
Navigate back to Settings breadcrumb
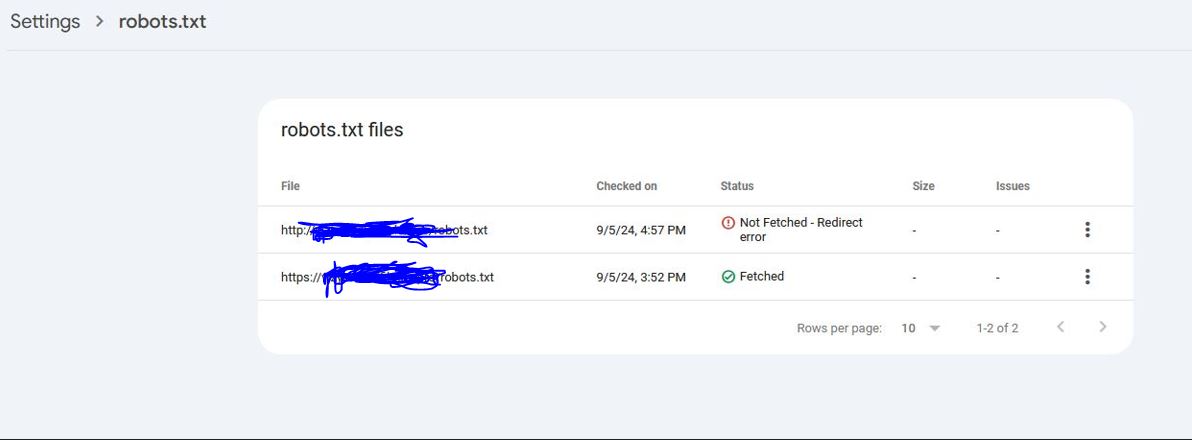click(45, 21)
